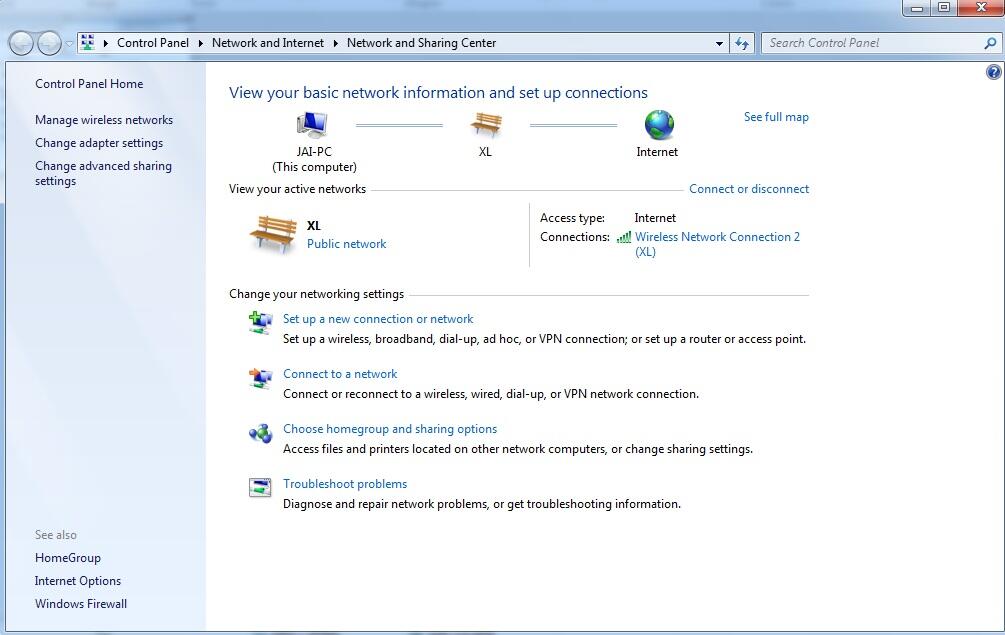Click the Access type Internet value
1005x635 pixels.
pyautogui.click(x=655, y=218)
